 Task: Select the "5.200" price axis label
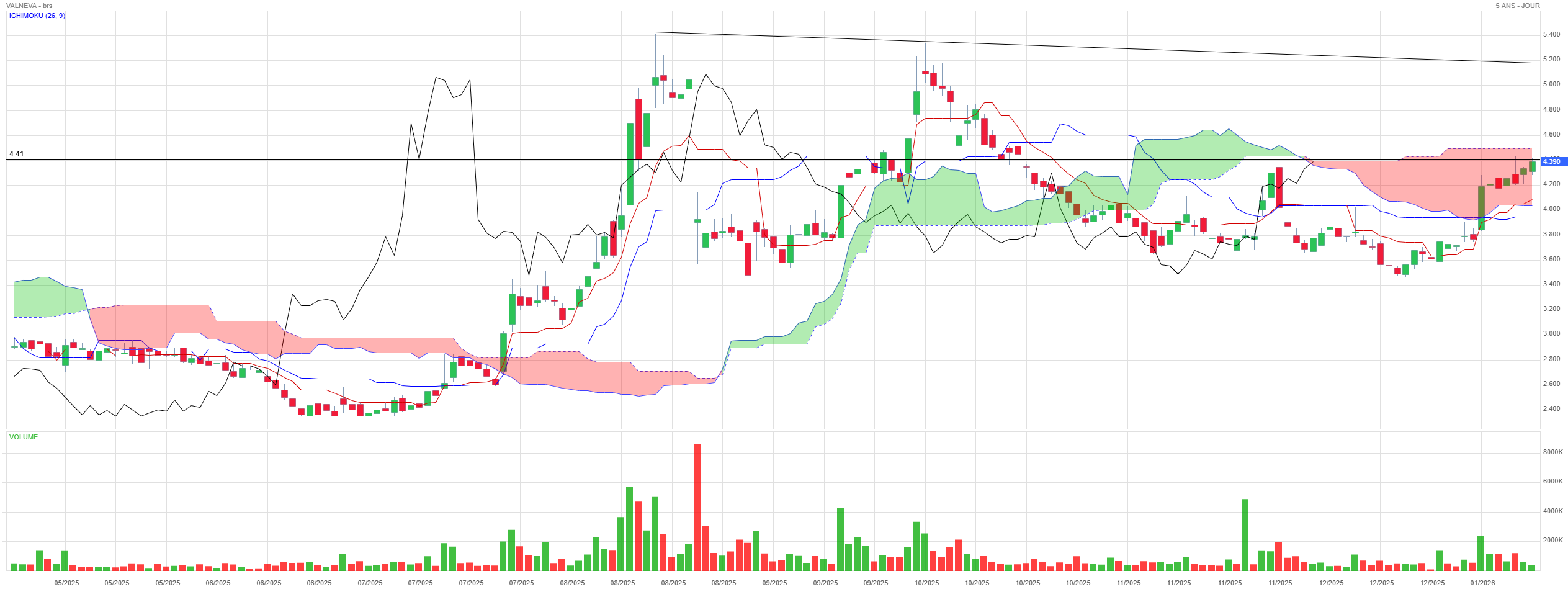point(1551,59)
